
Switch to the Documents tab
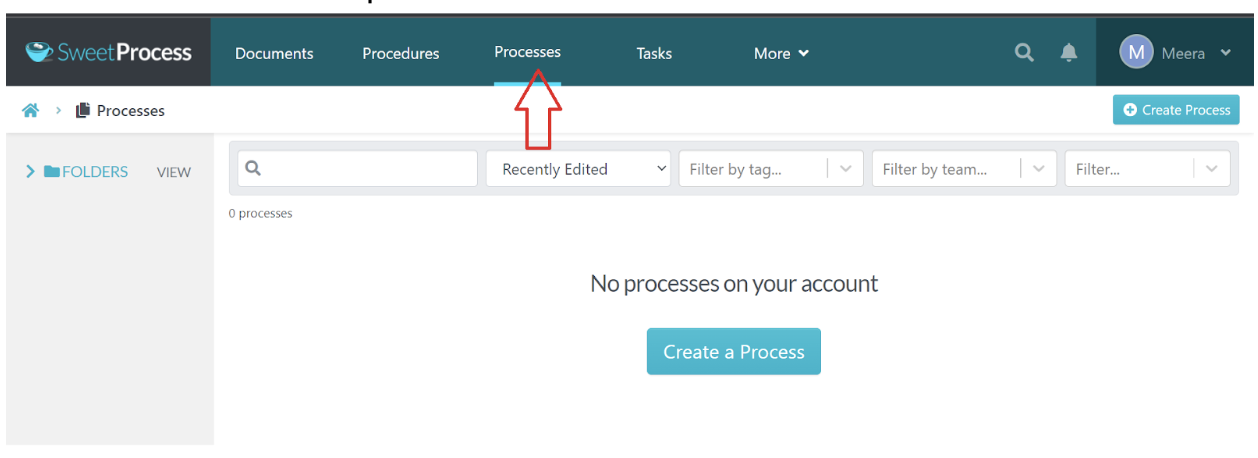tap(274, 54)
